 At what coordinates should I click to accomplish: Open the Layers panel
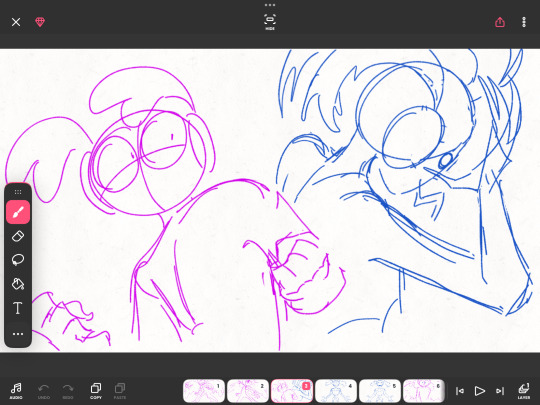[x=524, y=391]
